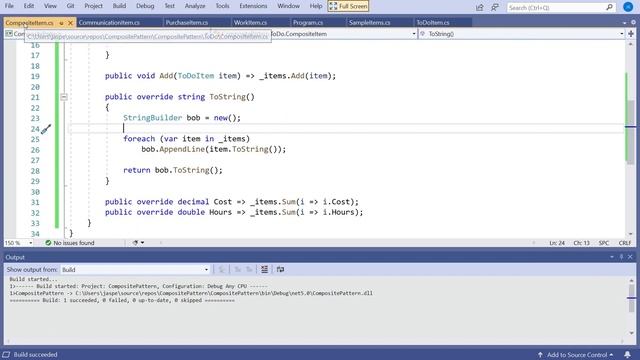Open the Analyze menu
640x360 pixels.
pyautogui.click(x=195, y=6)
